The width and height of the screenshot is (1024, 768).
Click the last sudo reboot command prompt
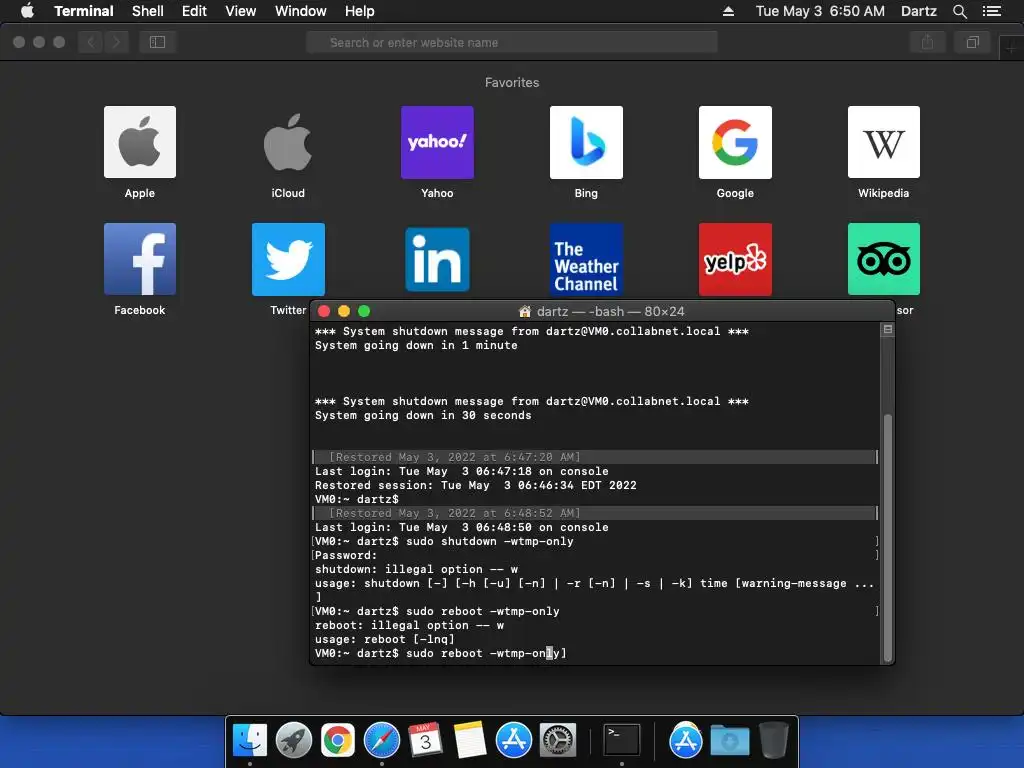coord(440,653)
